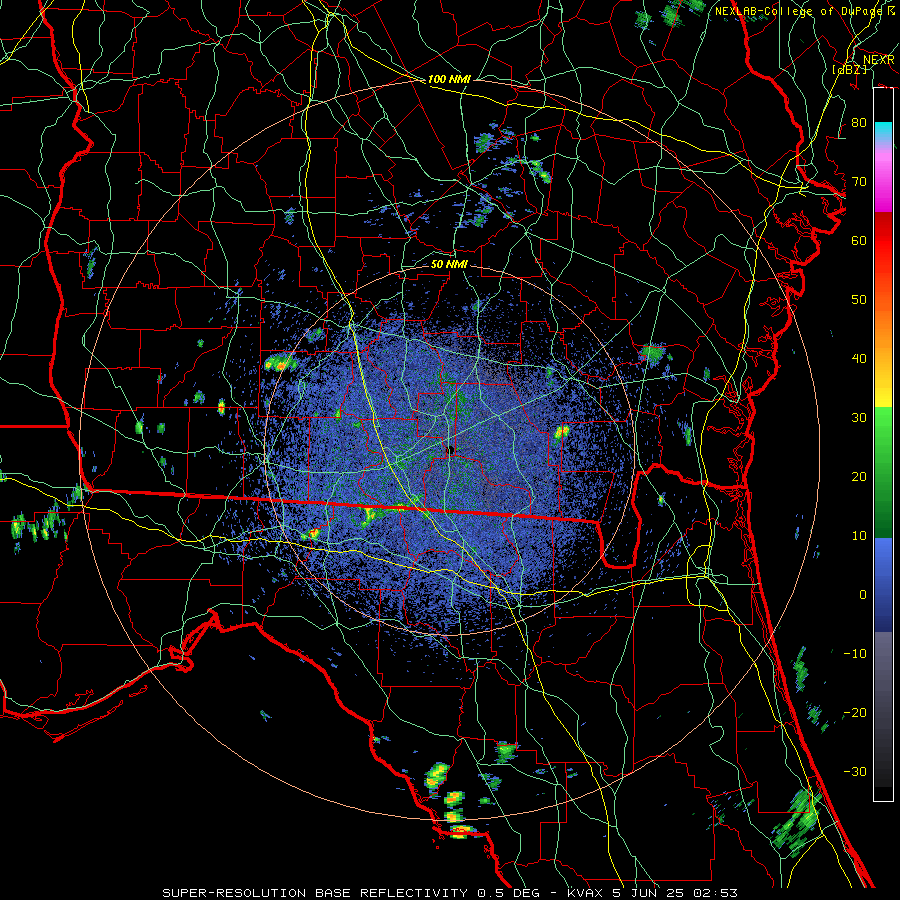This screenshot has width=900, height=900.
Task: Click the 02:53 timestamp
Action: pos(718,893)
